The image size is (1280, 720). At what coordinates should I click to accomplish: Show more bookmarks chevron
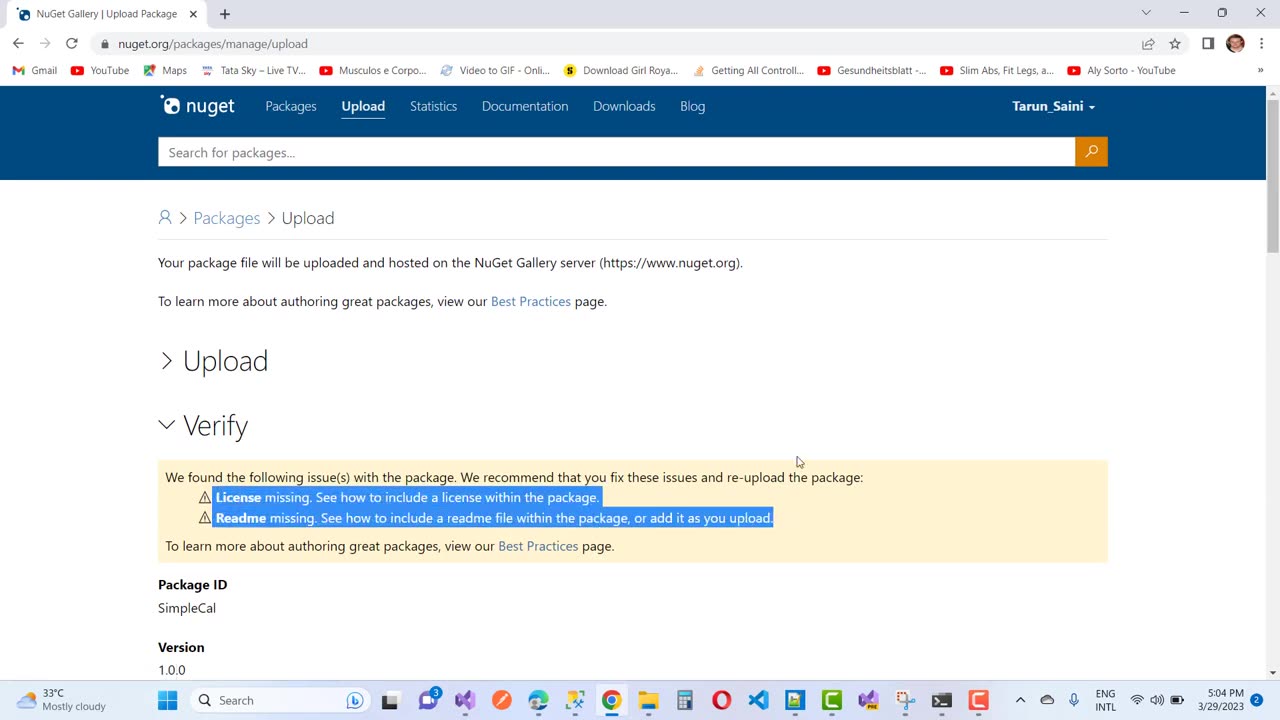[1260, 71]
